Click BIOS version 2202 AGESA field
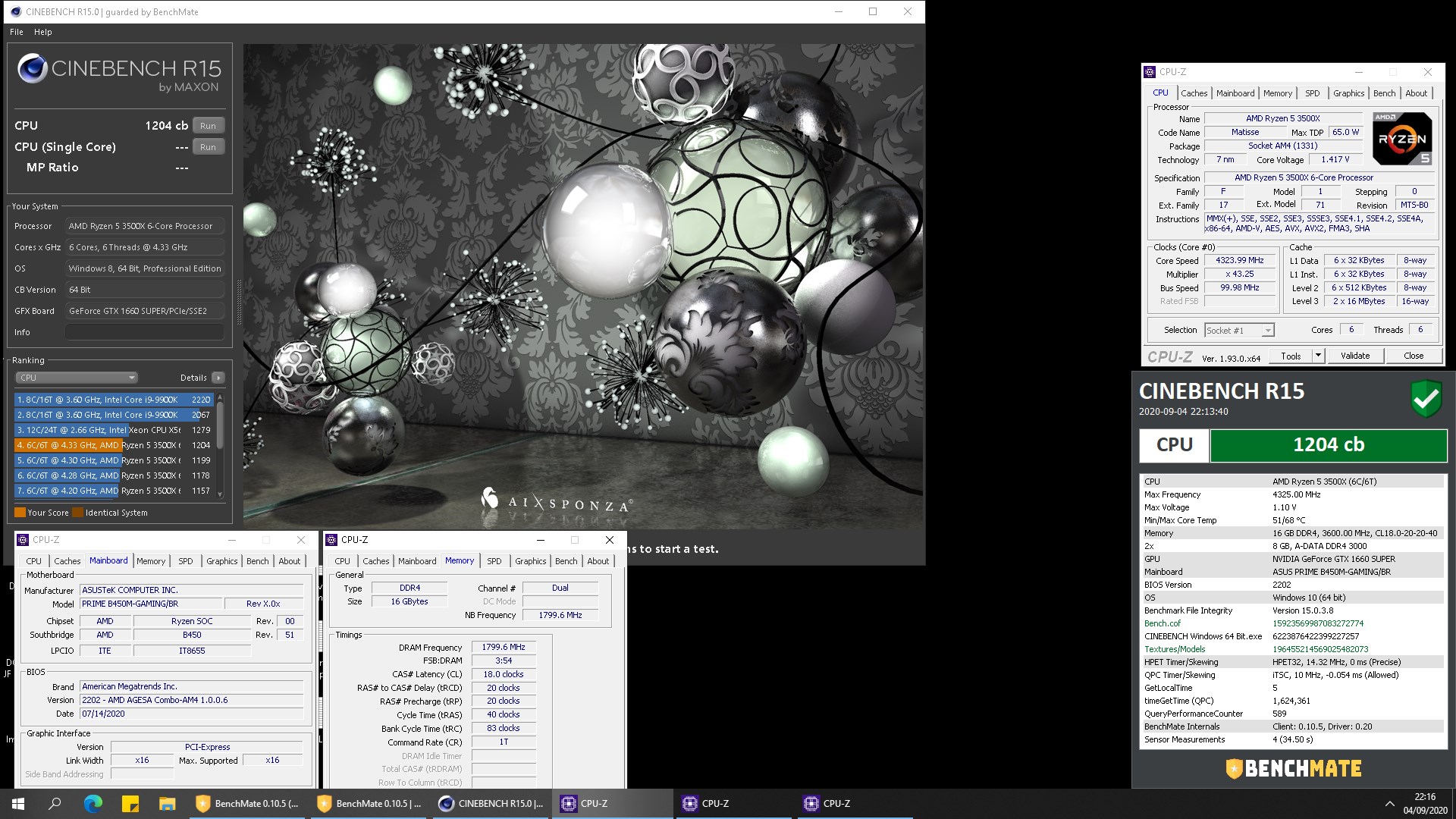 (192, 700)
